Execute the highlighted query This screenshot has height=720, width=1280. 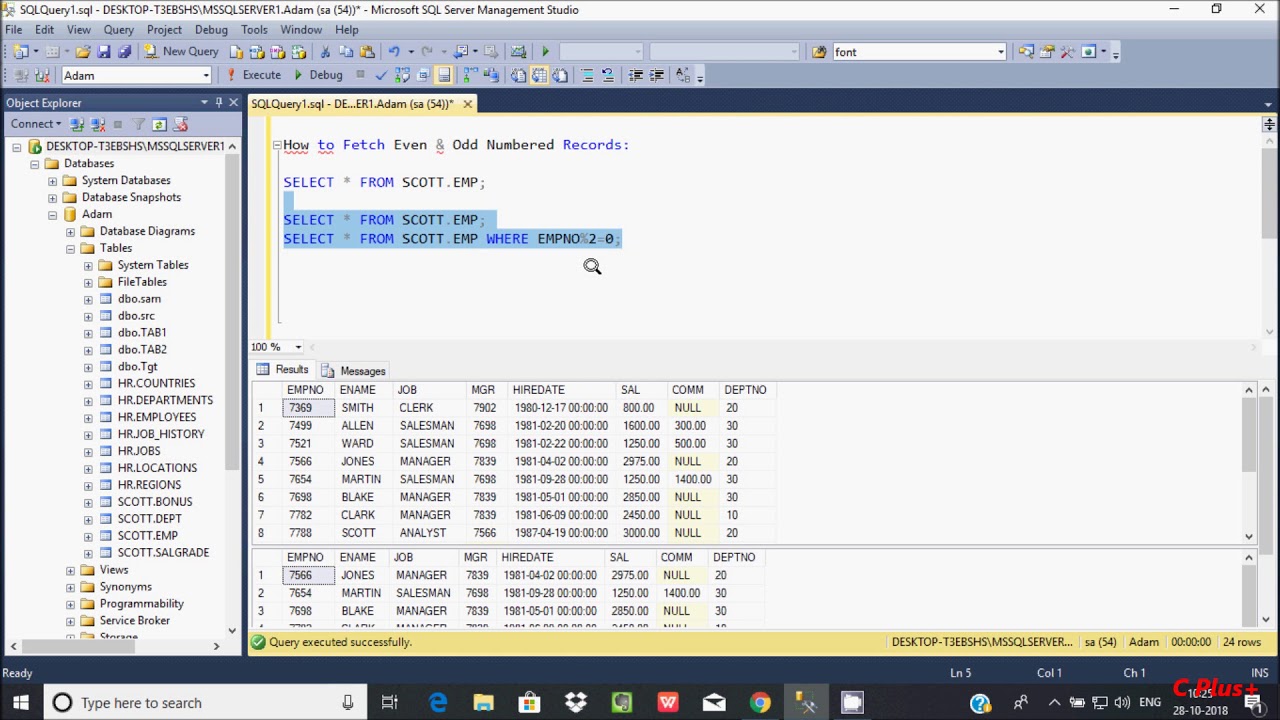(254, 75)
